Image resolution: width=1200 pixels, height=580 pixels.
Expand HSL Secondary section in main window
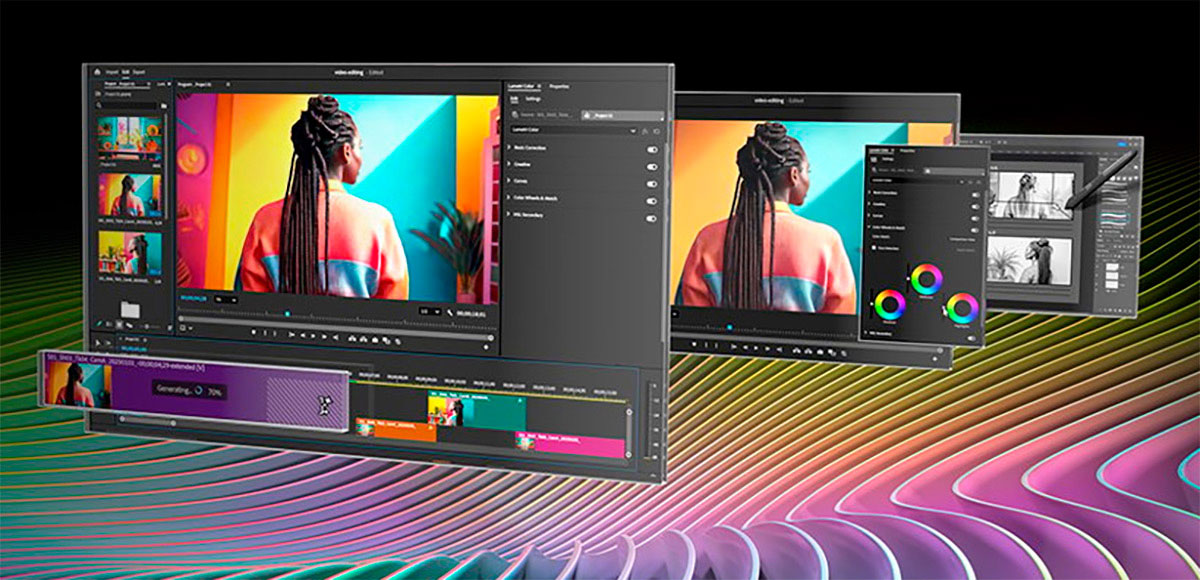tap(509, 214)
